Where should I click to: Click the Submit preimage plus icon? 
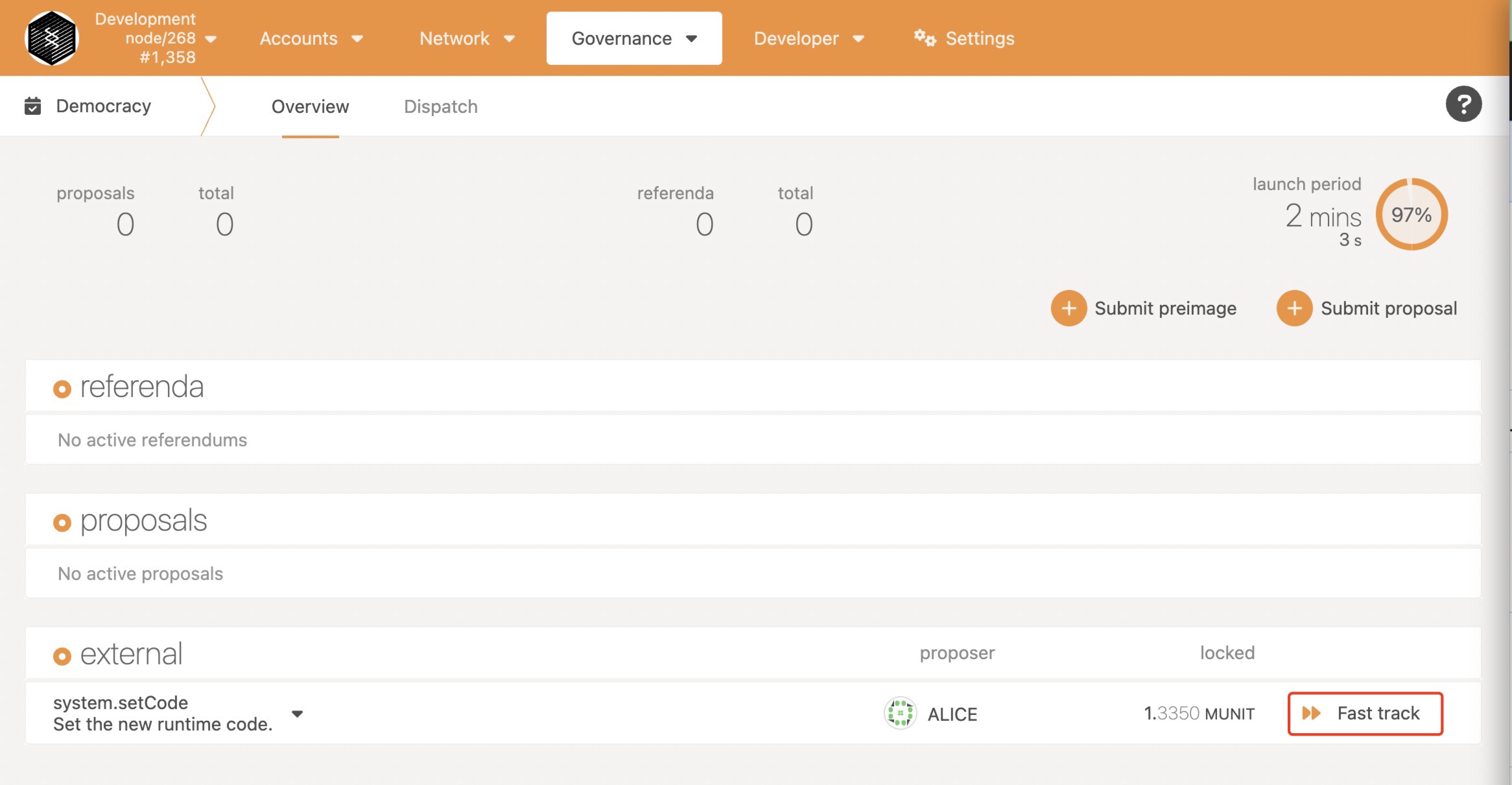coord(1069,307)
